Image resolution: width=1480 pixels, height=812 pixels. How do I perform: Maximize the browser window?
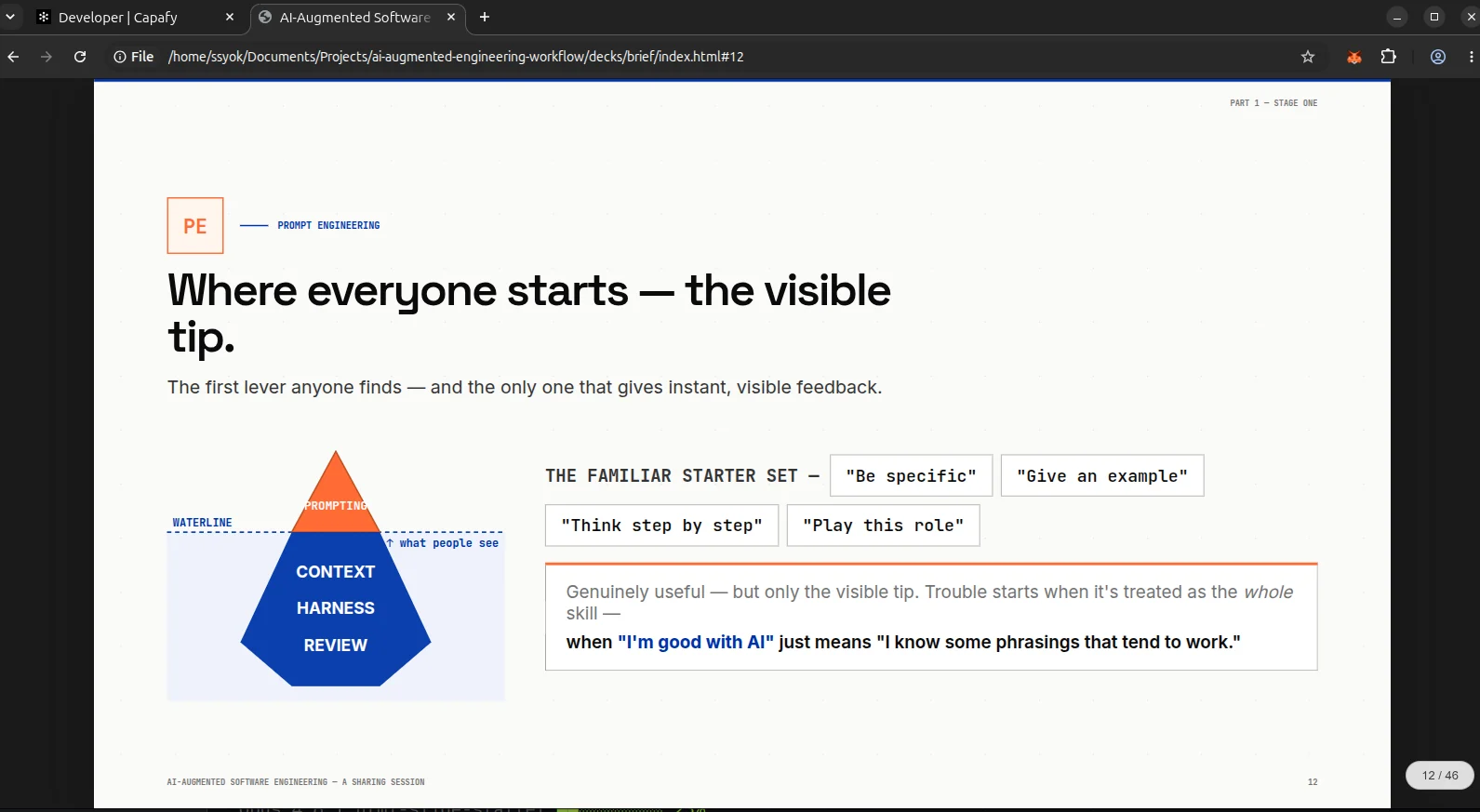(x=1434, y=17)
